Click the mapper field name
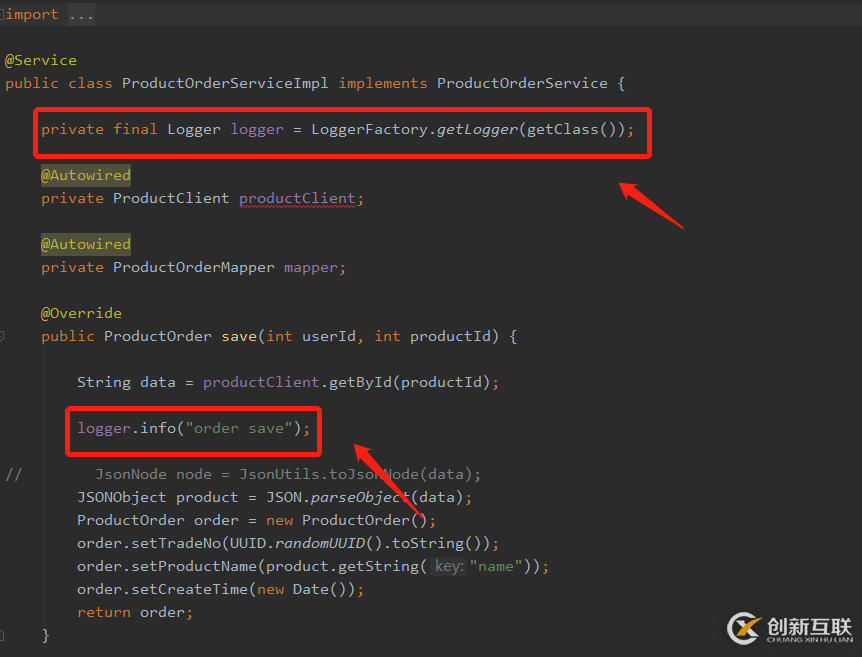The height and width of the screenshot is (657, 862). (311, 268)
